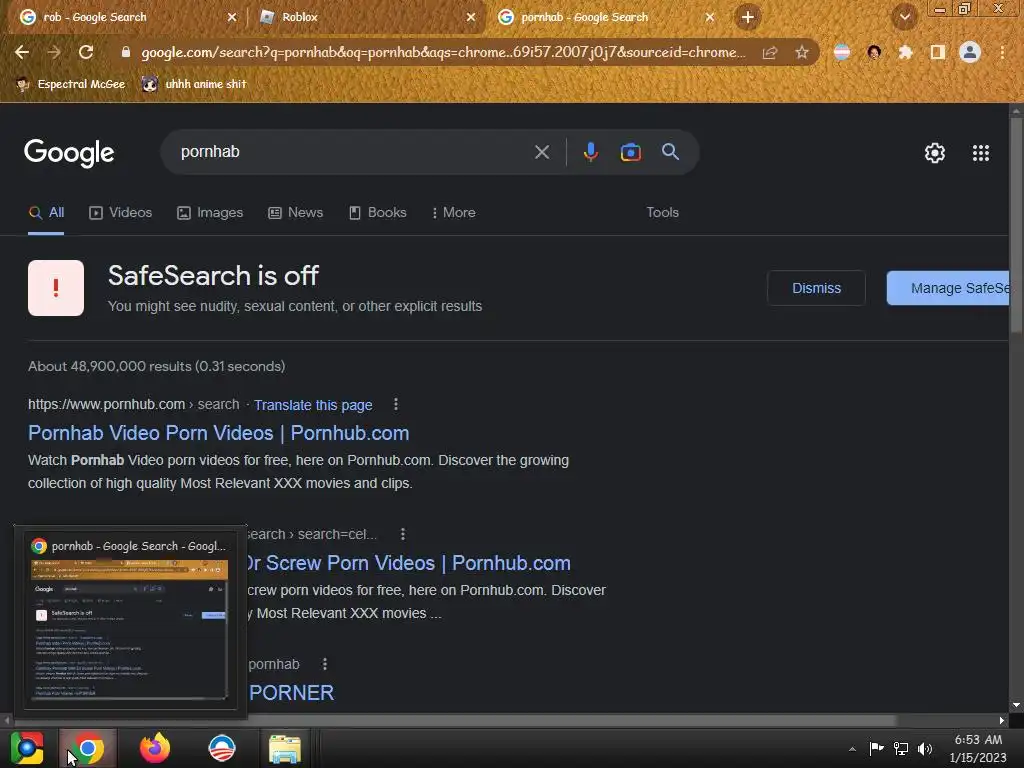This screenshot has height=768, width=1024.
Task: Open Chrome side panel icon
Action: click(938, 52)
